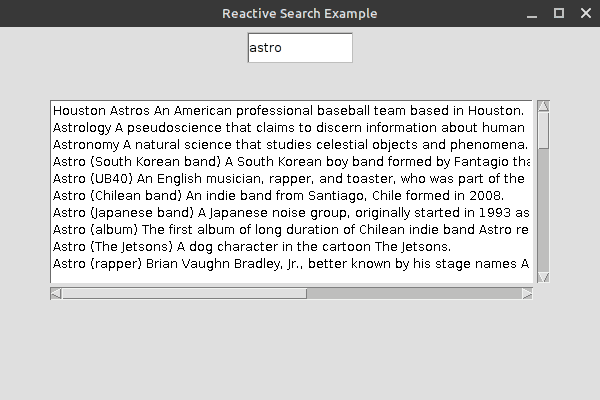Image resolution: width=600 pixels, height=400 pixels.
Task: Maximize the Reactive Search Example window
Action: pos(559,13)
